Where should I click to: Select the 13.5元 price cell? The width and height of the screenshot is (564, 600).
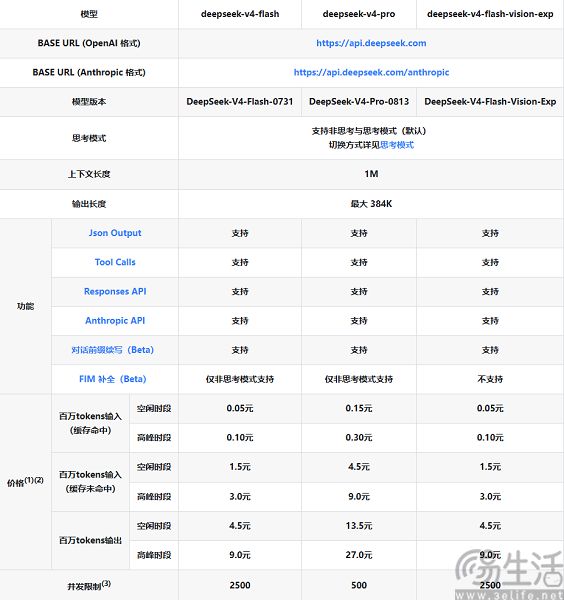pyautogui.click(x=359, y=526)
